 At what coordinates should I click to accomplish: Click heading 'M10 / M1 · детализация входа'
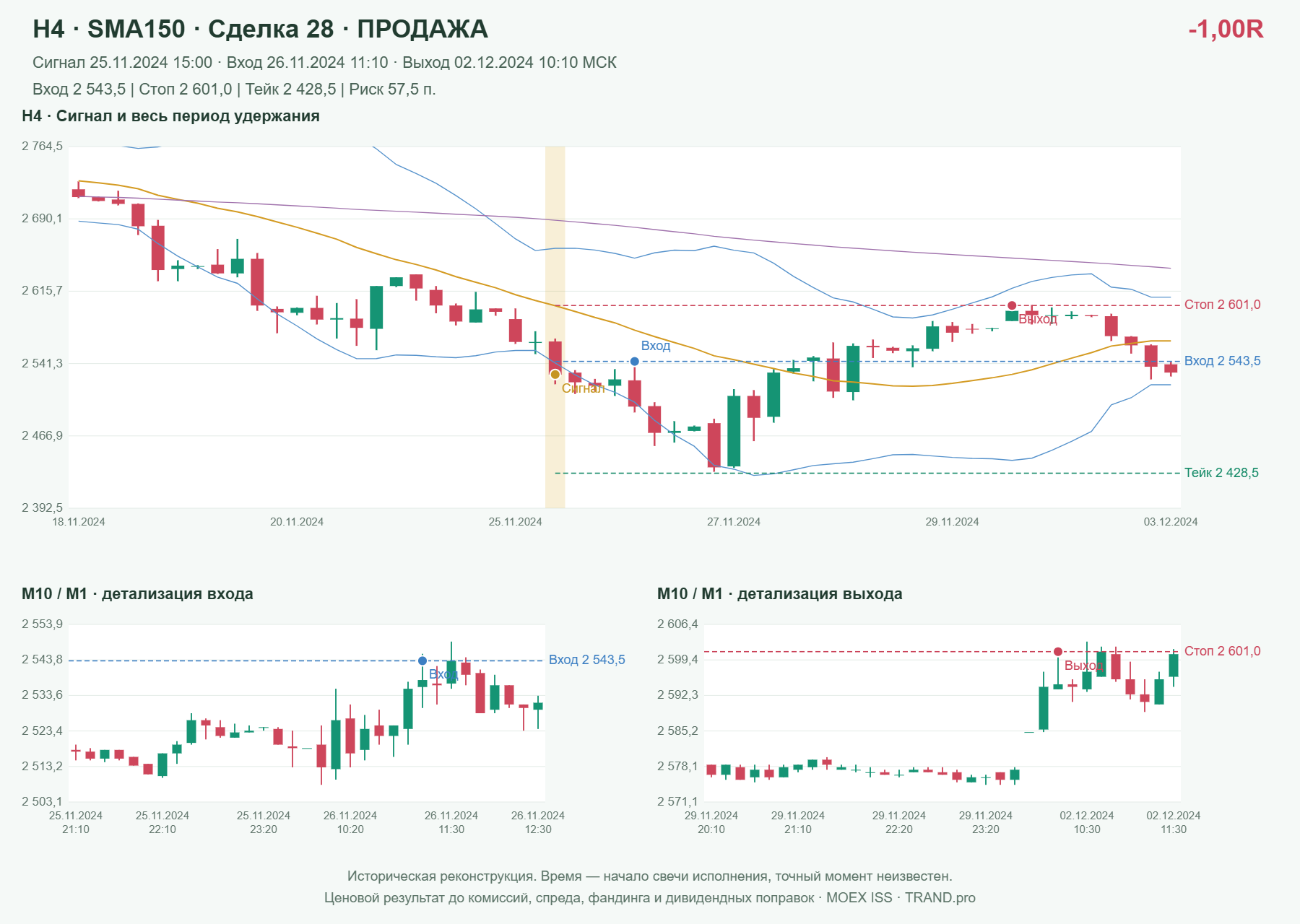coord(137,594)
